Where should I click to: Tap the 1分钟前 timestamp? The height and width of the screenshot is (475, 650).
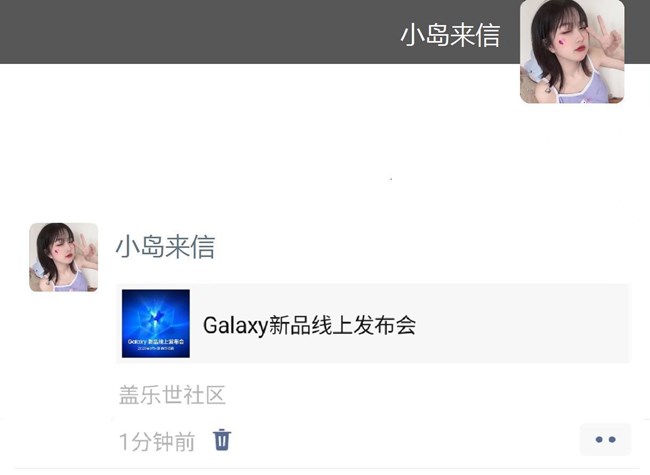[157, 441]
